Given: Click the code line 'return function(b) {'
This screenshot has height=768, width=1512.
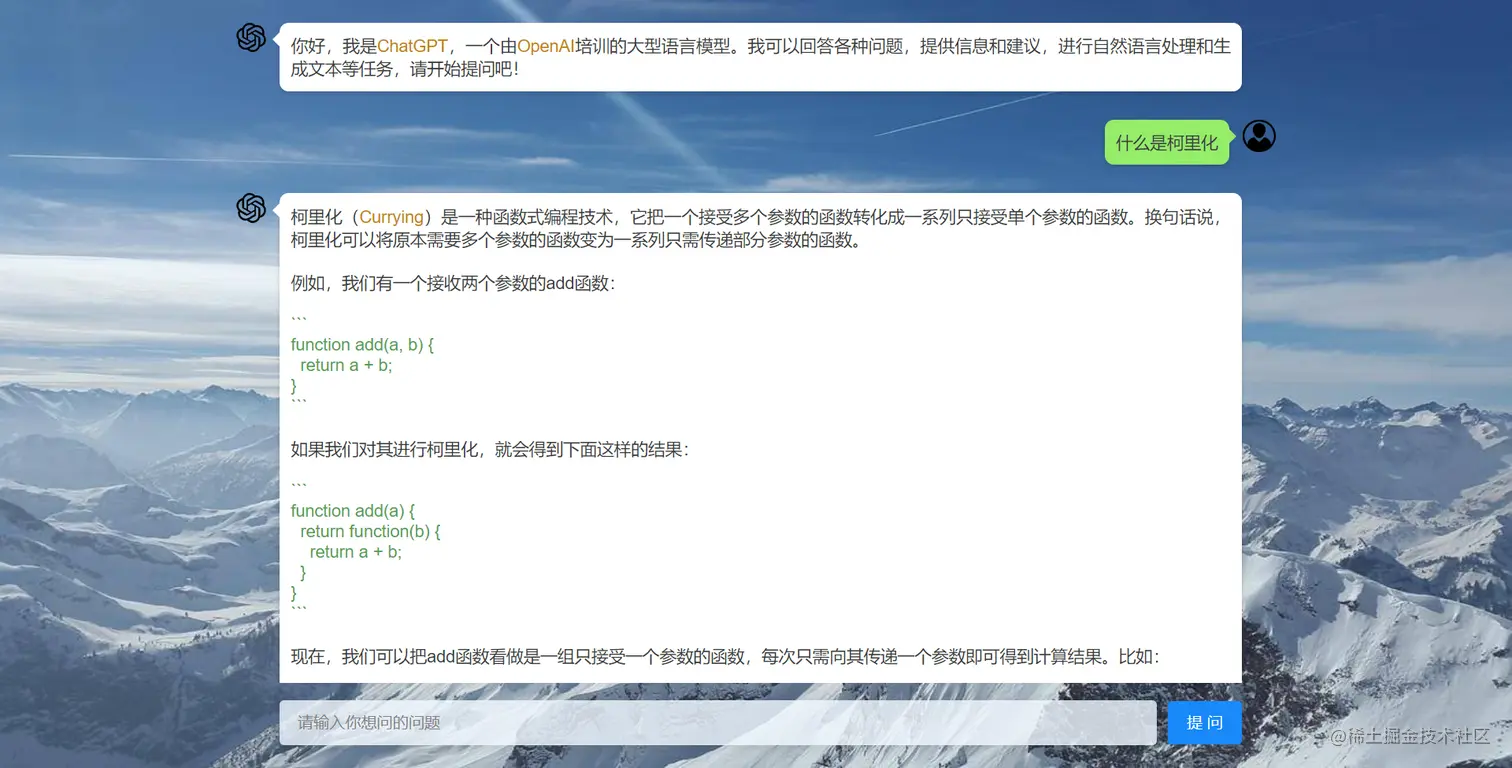Looking at the screenshot, I should [x=370, y=531].
